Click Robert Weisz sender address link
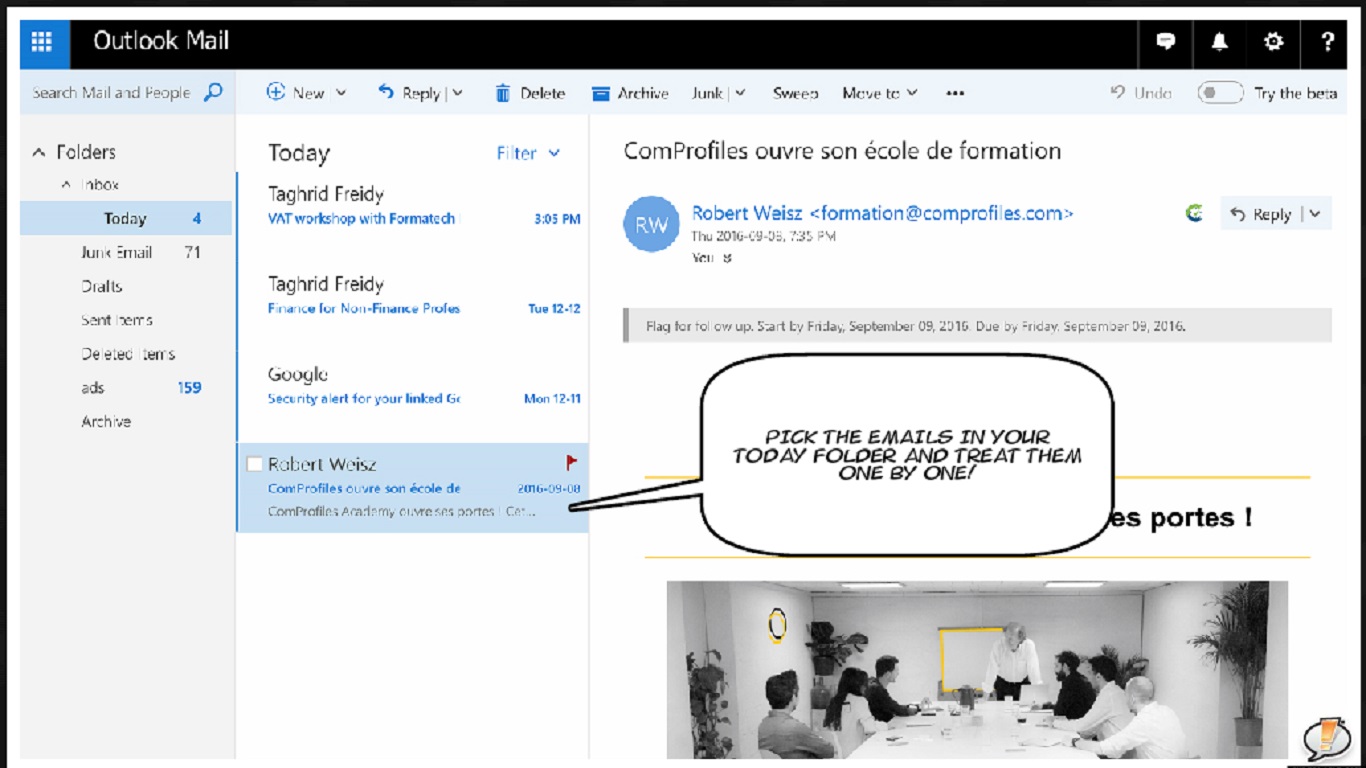The height and width of the screenshot is (768, 1366). [x=883, y=213]
